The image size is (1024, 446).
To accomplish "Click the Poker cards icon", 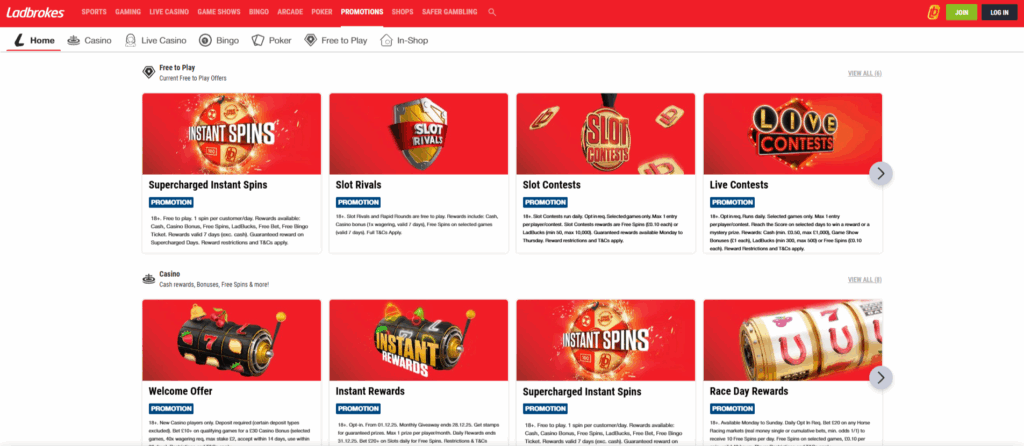I will (x=258, y=40).
